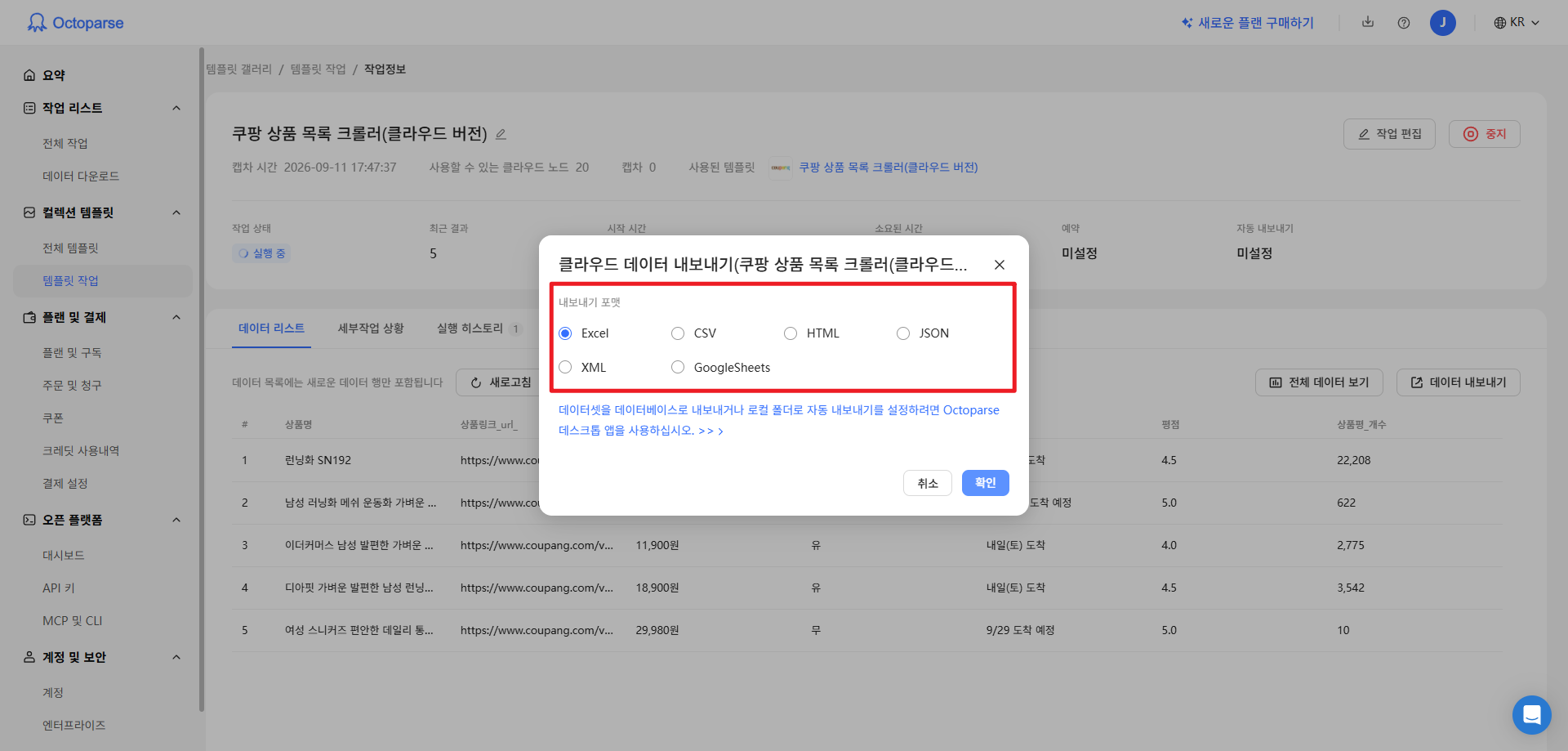The height and width of the screenshot is (751, 1568).
Task: Select the HTML export format
Action: pyautogui.click(x=812, y=333)
